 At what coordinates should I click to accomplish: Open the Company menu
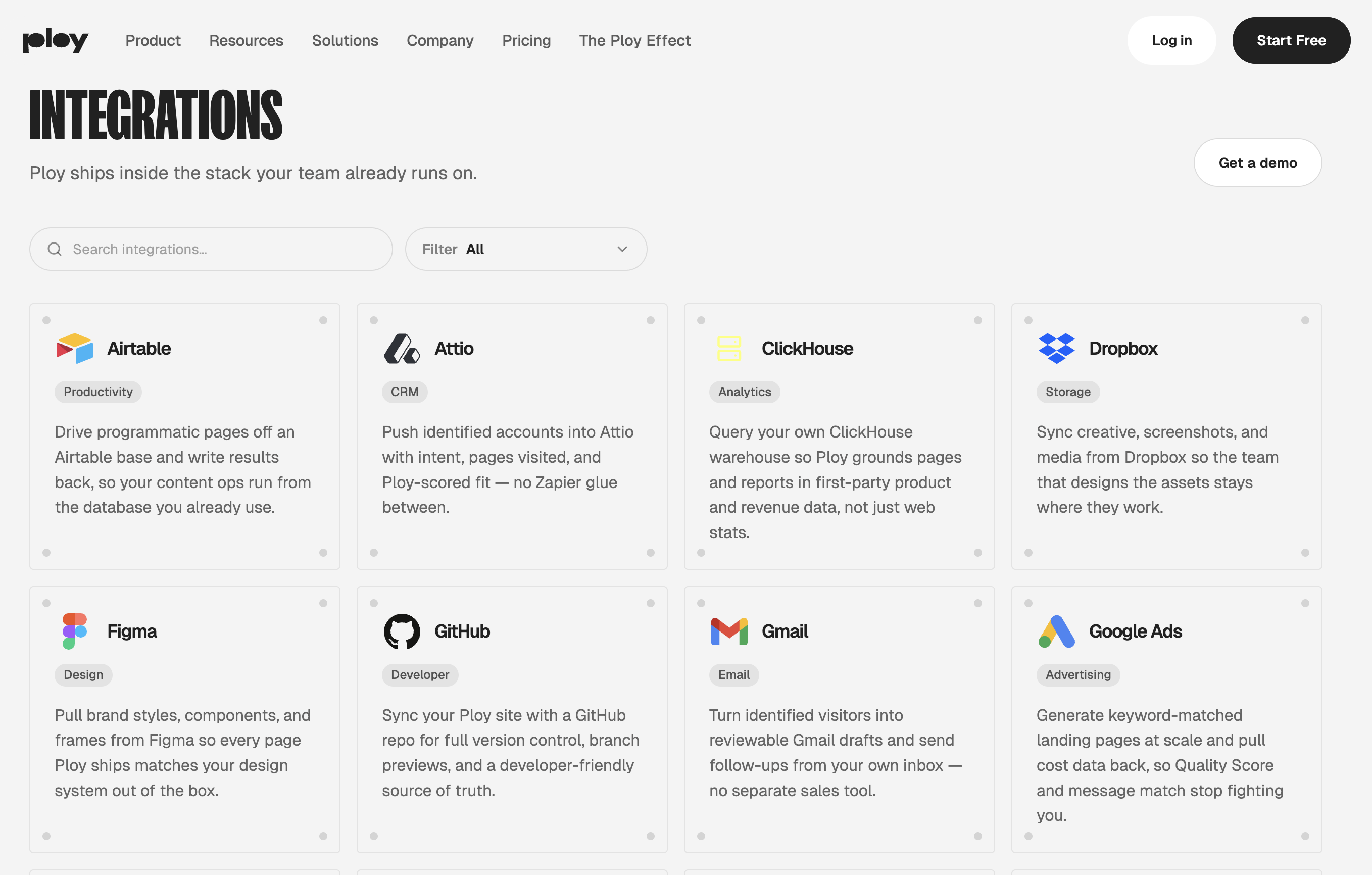coord(440,40)
